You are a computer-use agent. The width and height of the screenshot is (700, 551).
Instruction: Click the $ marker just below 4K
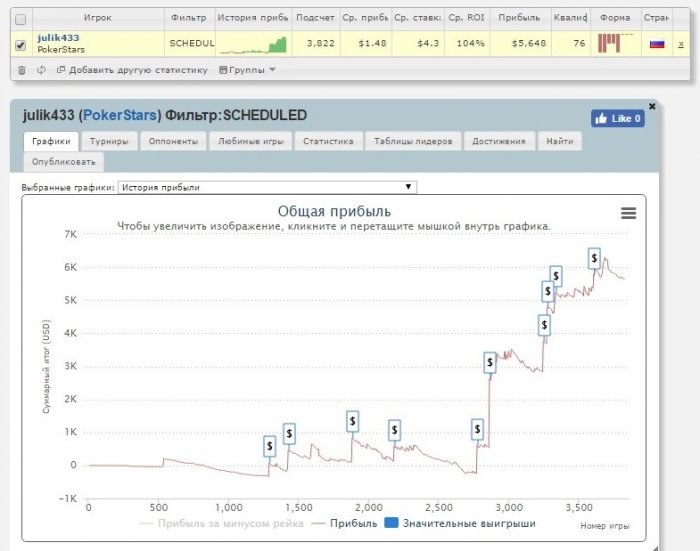pos(544,325)
